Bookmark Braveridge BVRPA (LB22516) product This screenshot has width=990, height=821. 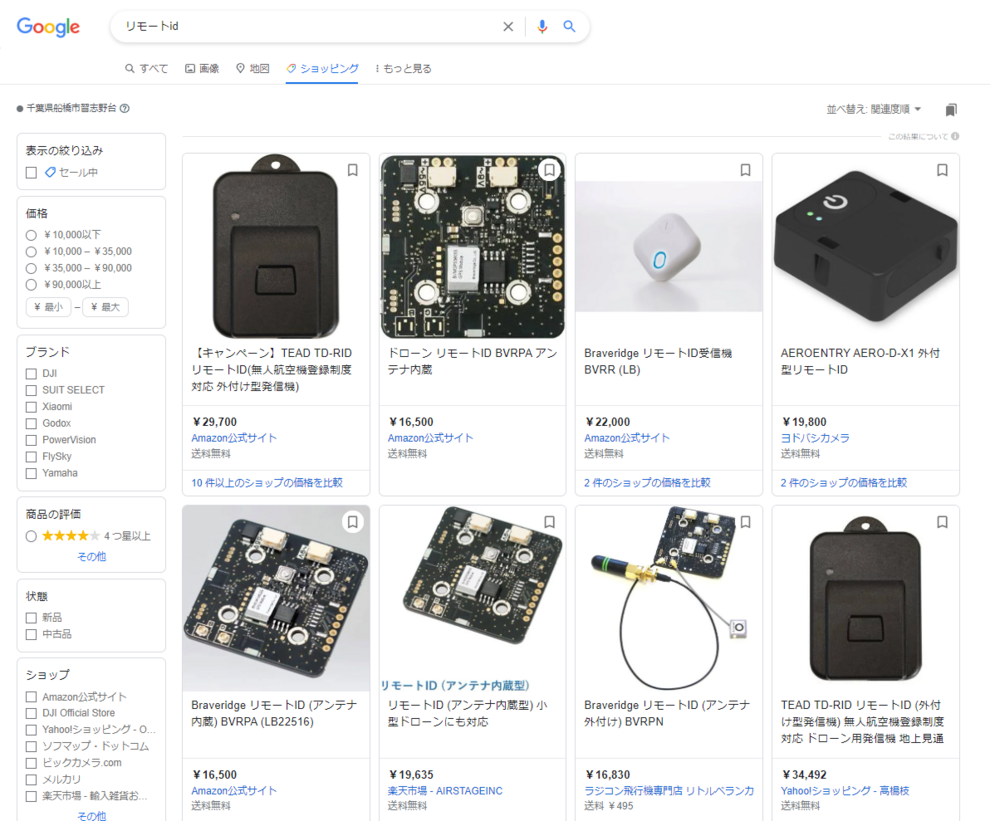[353, 522]
